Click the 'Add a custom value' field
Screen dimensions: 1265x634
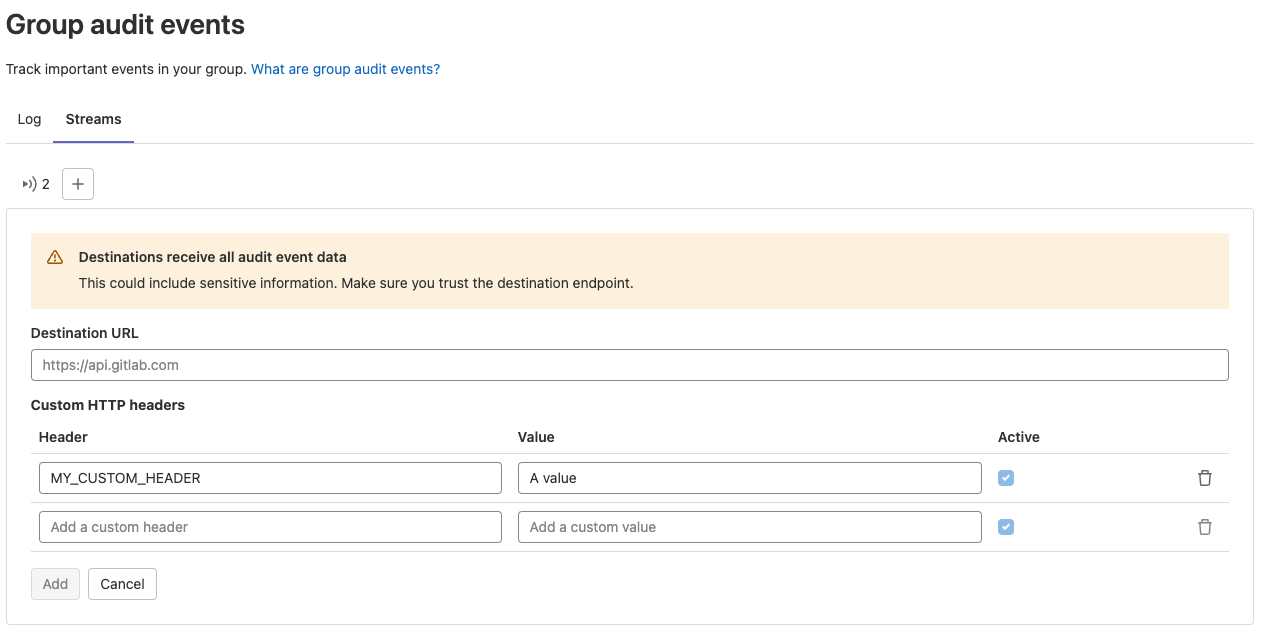tap(749, 527)
